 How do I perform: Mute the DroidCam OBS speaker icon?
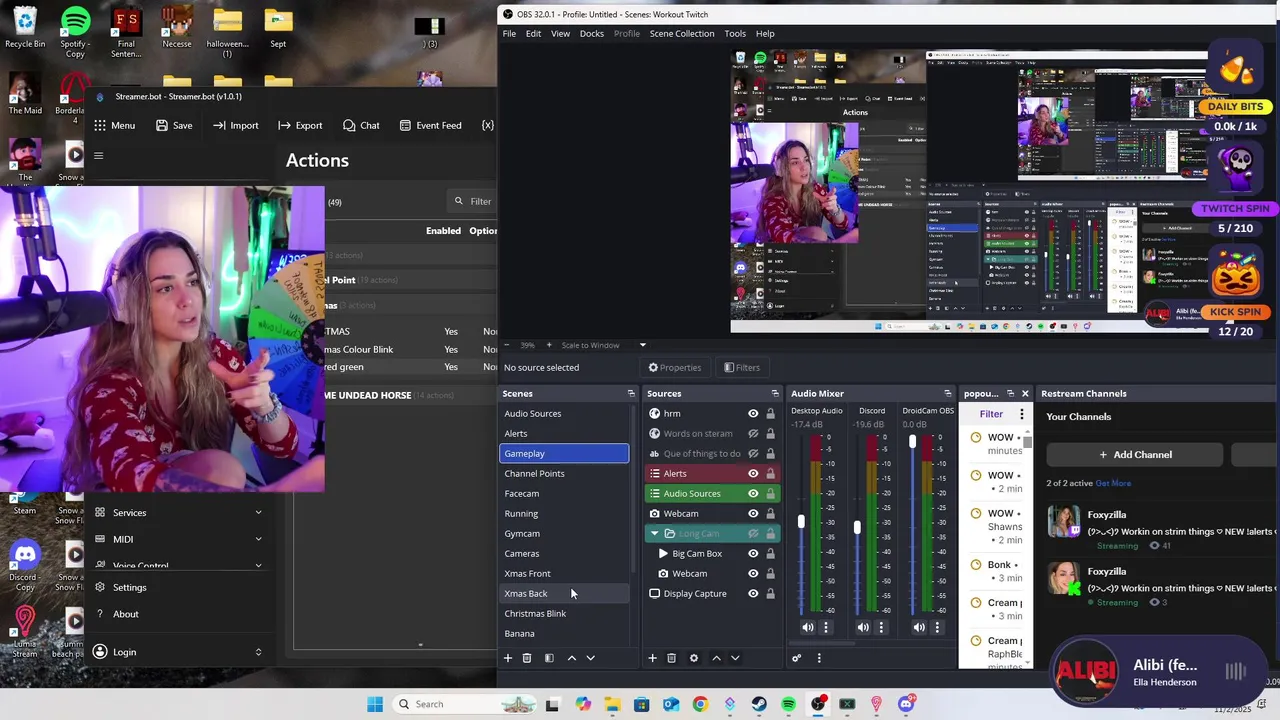(x=919, y=627)
